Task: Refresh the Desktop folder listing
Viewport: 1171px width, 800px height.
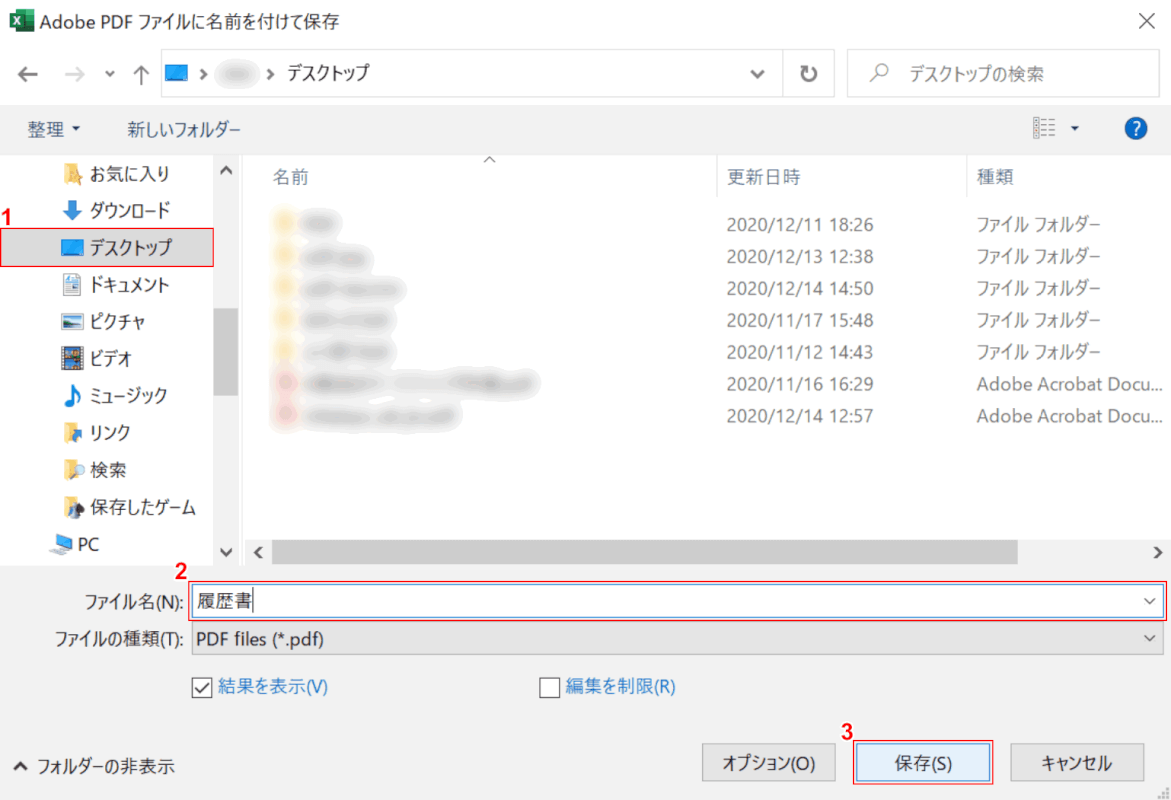Action: 808,74
